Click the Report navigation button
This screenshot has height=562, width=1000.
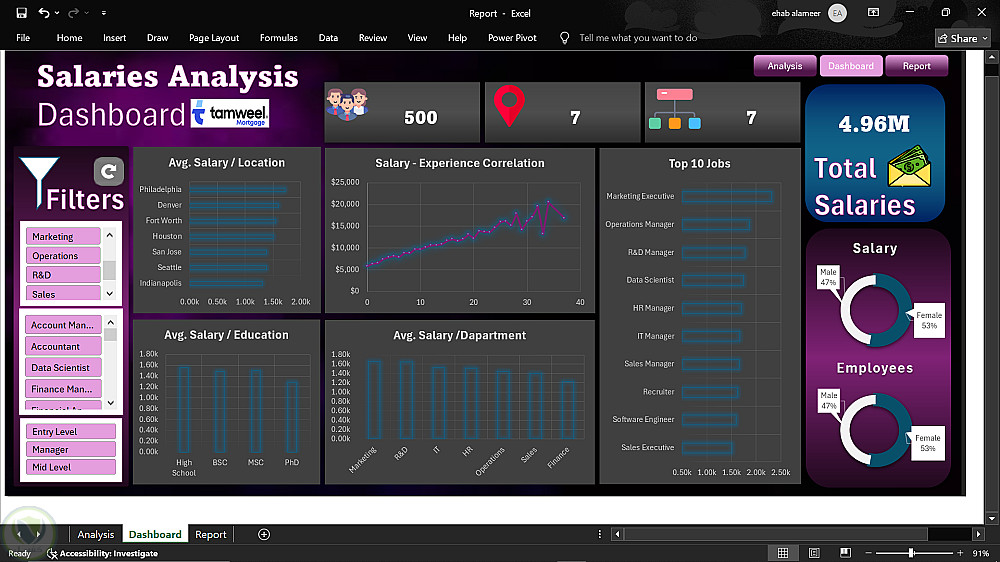(916, 66)
